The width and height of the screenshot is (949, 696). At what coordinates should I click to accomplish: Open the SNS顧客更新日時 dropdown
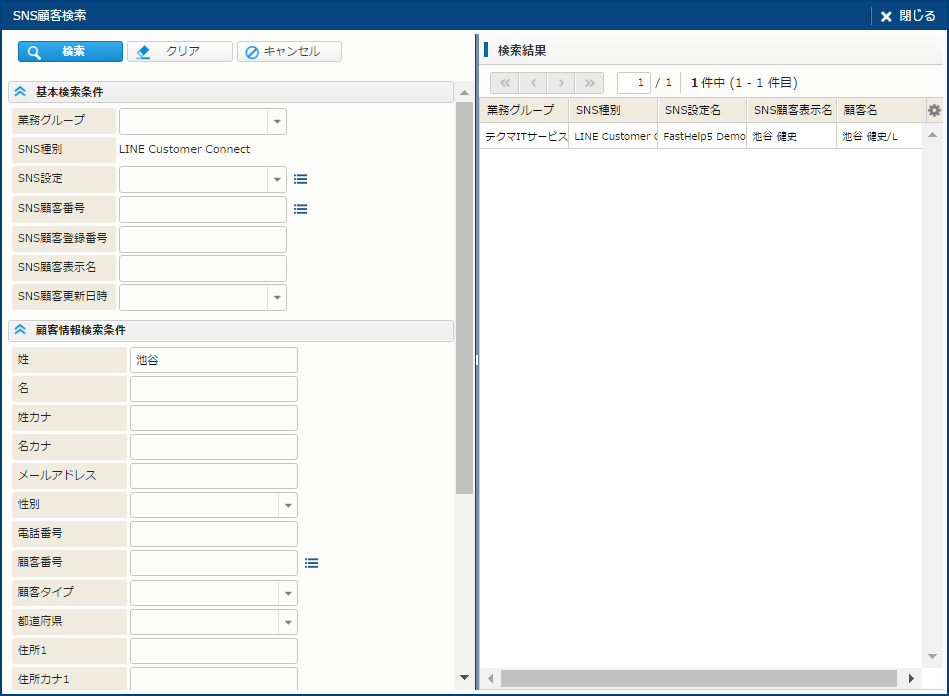[277, 297]
